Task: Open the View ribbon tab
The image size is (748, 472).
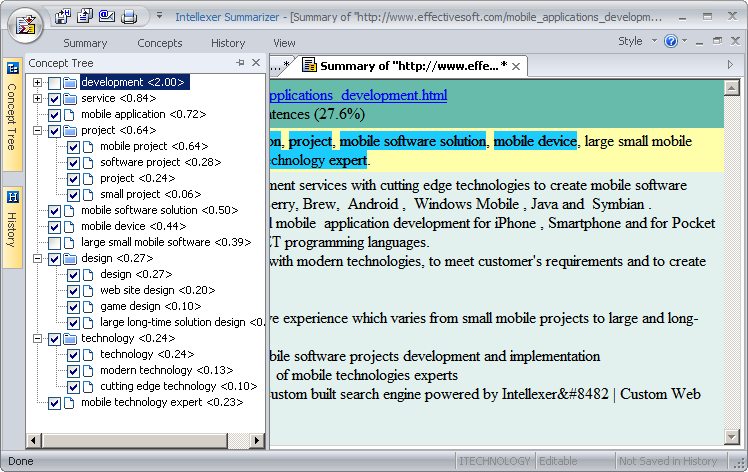Action: click(284, 43)
